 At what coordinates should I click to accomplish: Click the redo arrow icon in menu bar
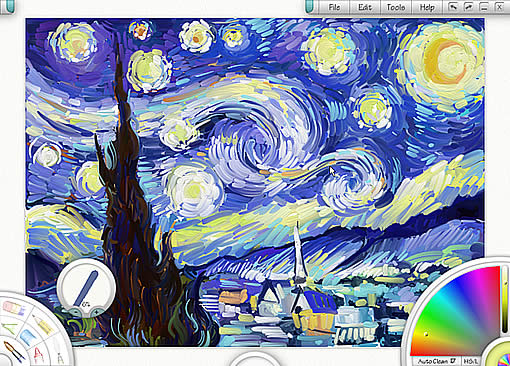click(469, 7)
